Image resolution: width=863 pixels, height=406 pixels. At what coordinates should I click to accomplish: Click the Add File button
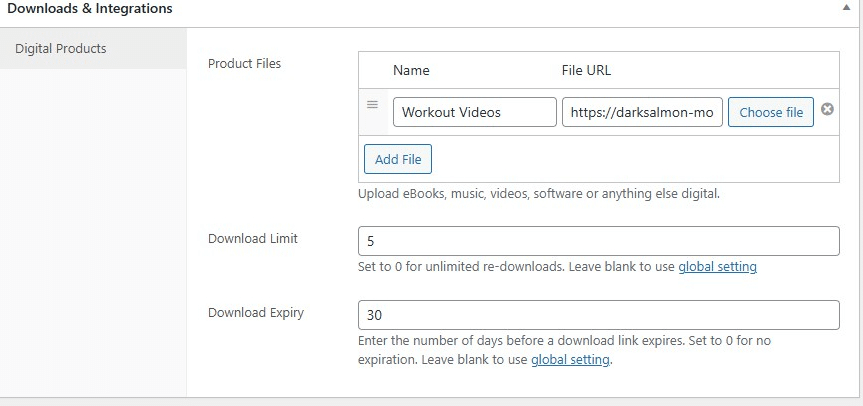click(x=397, y=159)
